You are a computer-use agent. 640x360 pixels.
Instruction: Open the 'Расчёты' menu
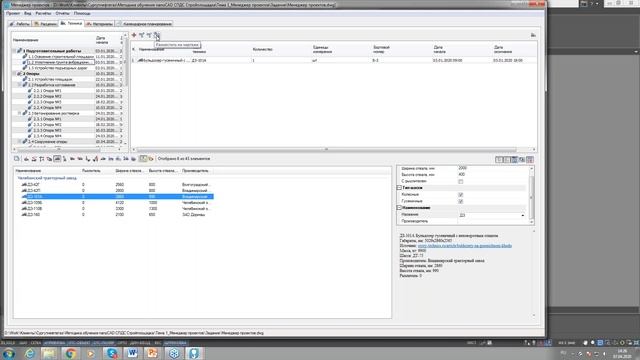(x=43, y=13)
